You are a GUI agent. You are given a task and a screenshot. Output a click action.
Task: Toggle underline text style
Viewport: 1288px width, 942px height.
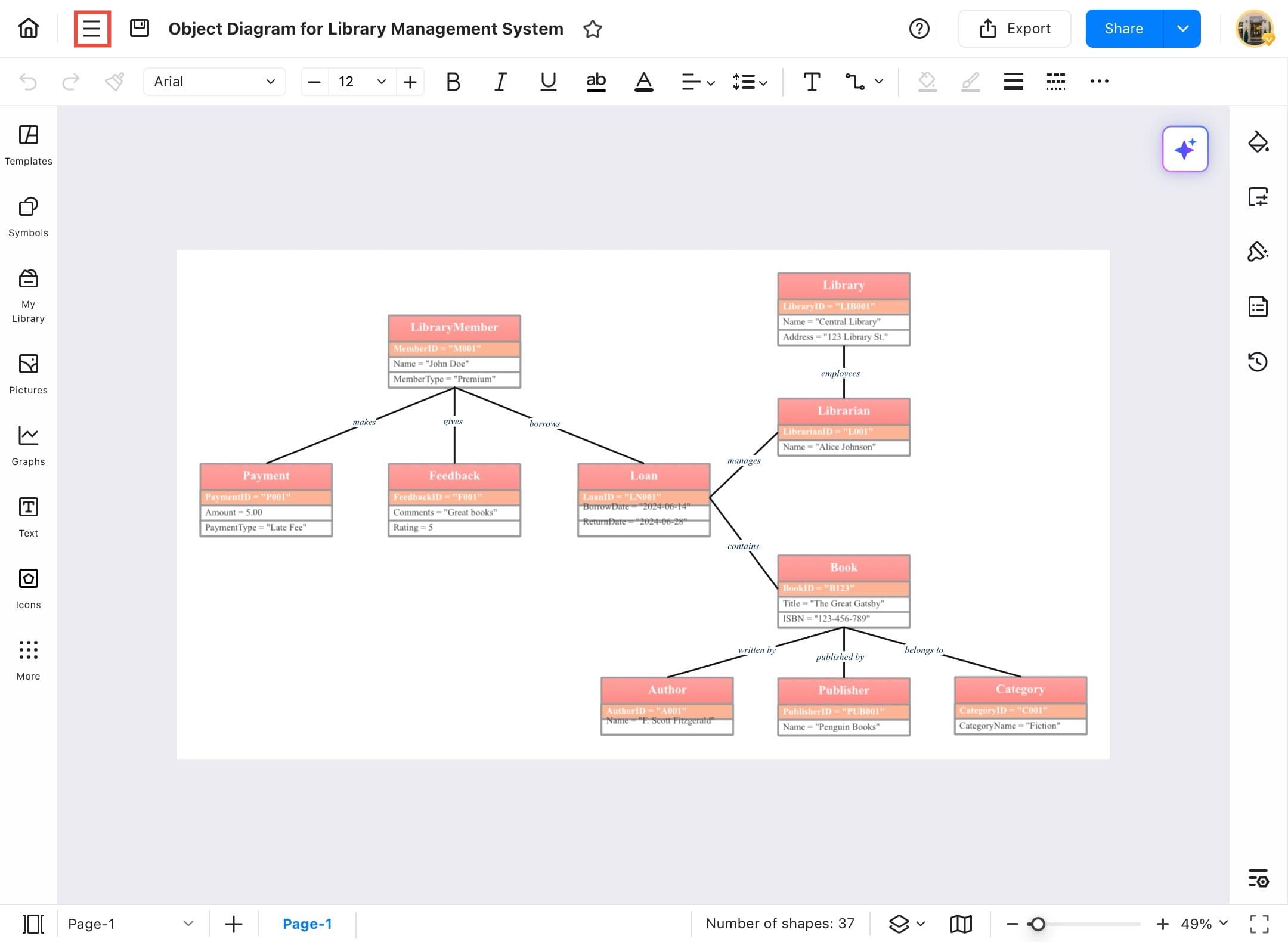pyautogui.click(x=548, y=82)
